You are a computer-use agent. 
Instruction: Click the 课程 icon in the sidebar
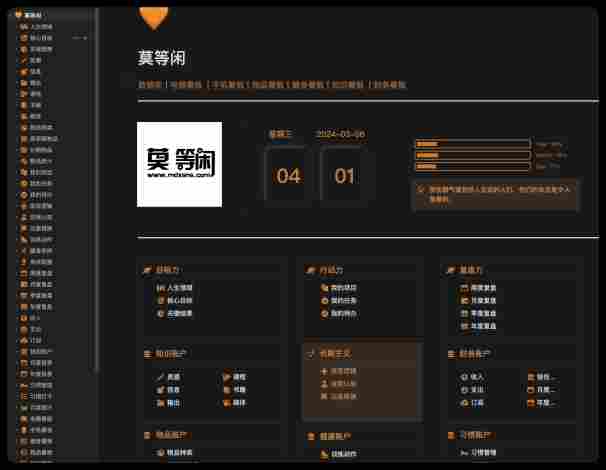24,94
